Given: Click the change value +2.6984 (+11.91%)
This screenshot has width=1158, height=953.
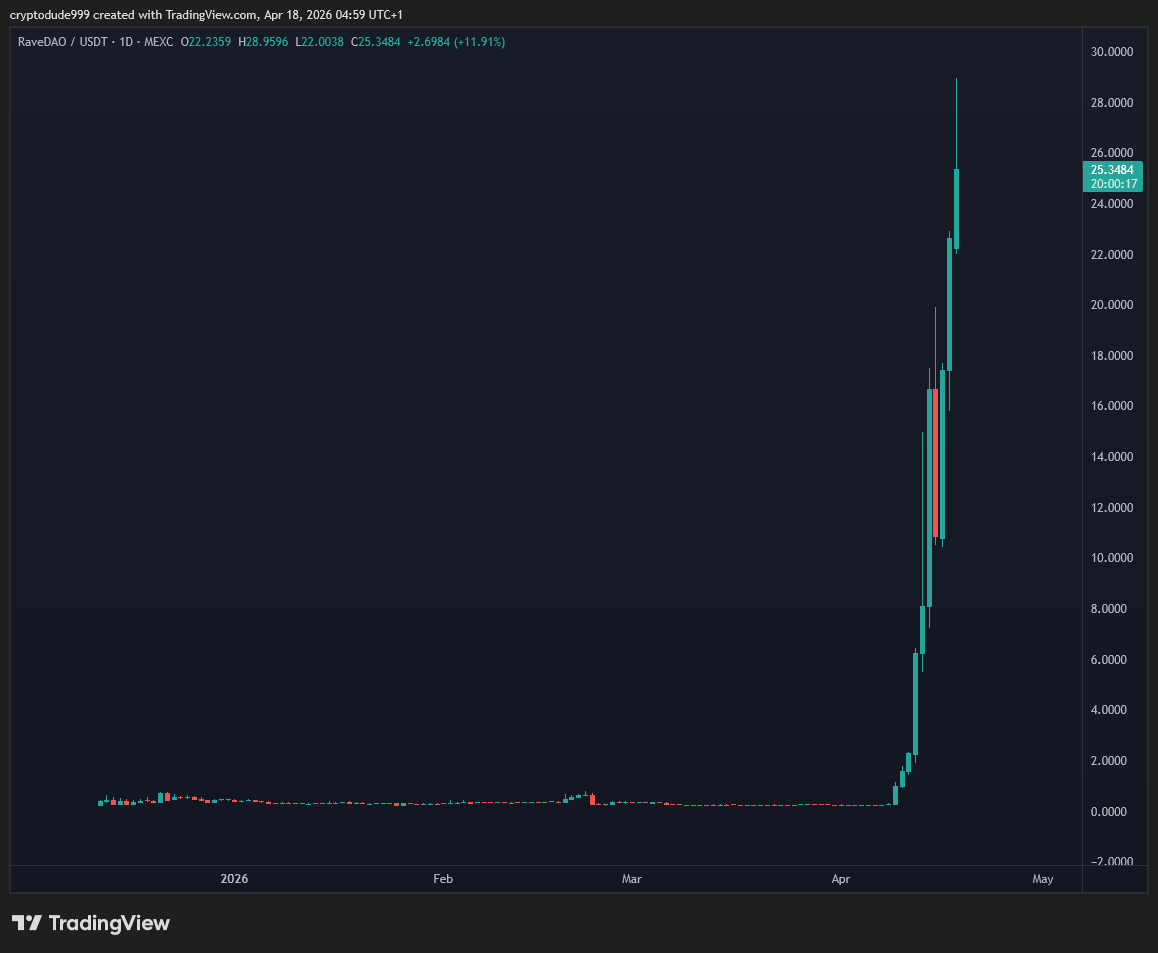Looking at the screenshot, I should tap(456, 42).
